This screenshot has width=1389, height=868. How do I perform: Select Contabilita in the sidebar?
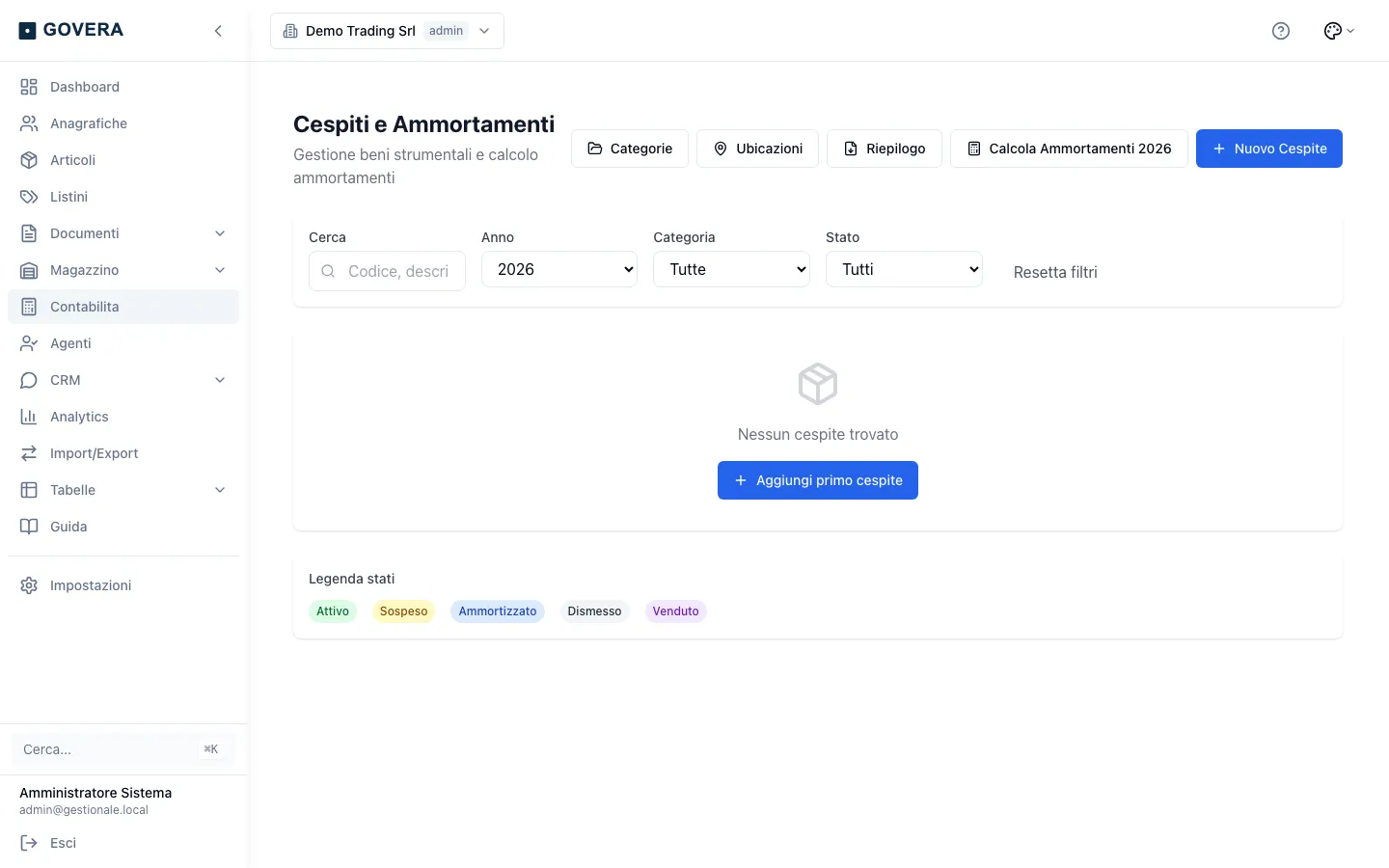coord(123,307)
